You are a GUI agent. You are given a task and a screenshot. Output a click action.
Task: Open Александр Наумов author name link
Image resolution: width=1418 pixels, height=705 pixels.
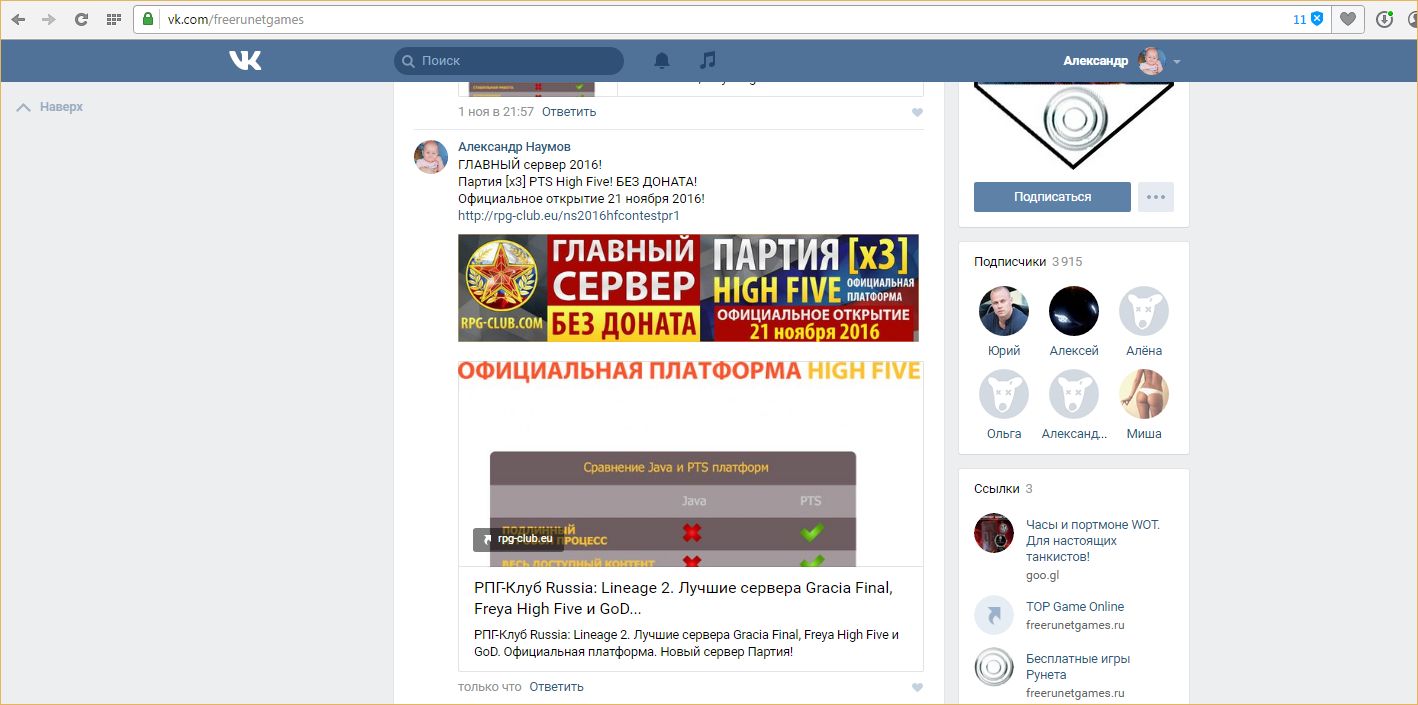514,147
